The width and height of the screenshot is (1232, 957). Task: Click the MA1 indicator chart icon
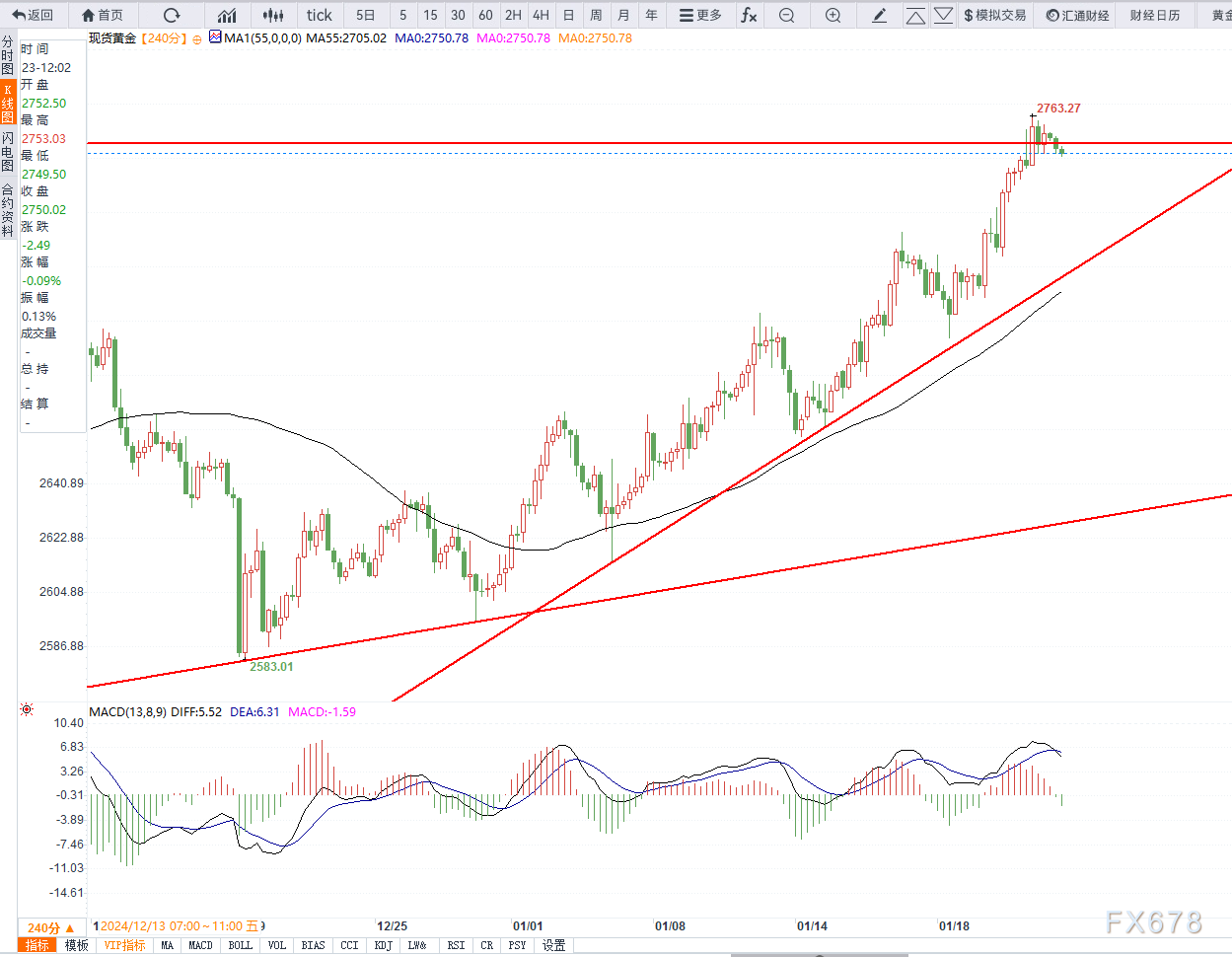(215, 37)
